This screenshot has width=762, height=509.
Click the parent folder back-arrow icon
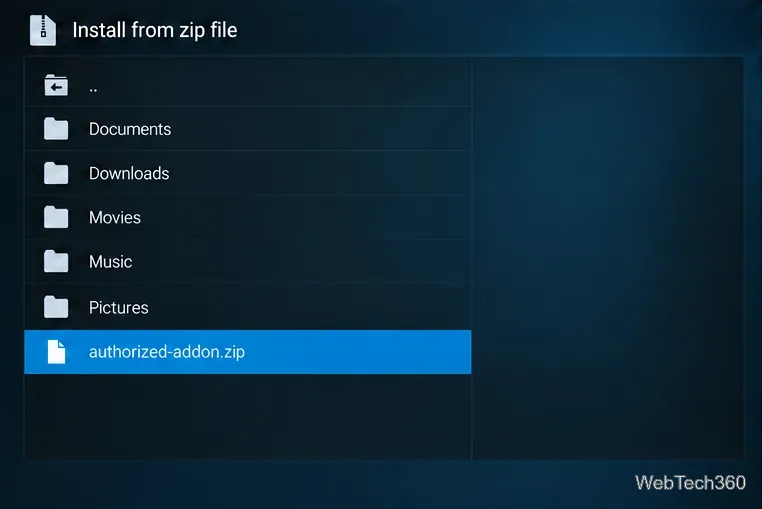point(56,86)
